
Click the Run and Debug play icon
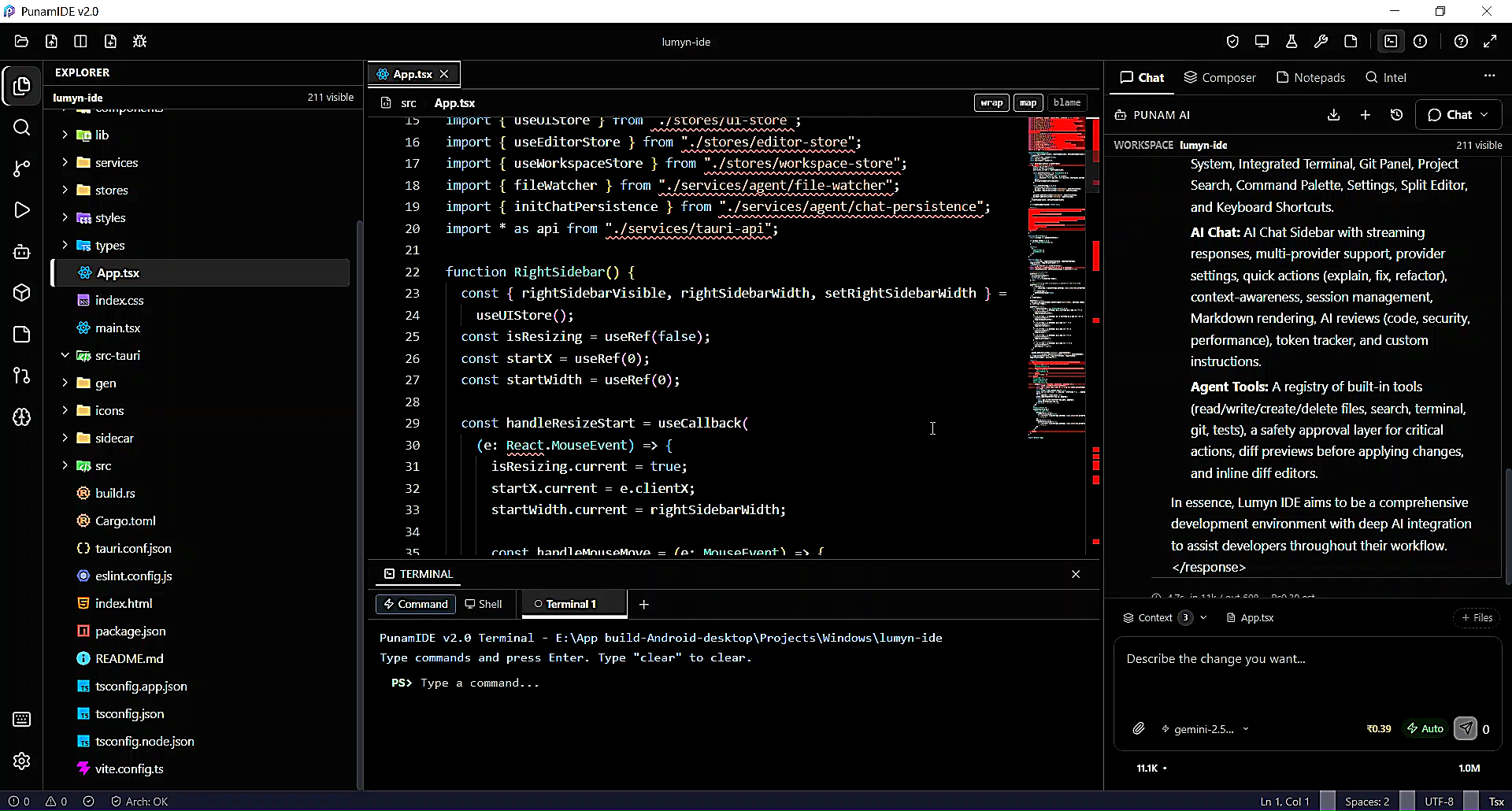click(22, 210)
